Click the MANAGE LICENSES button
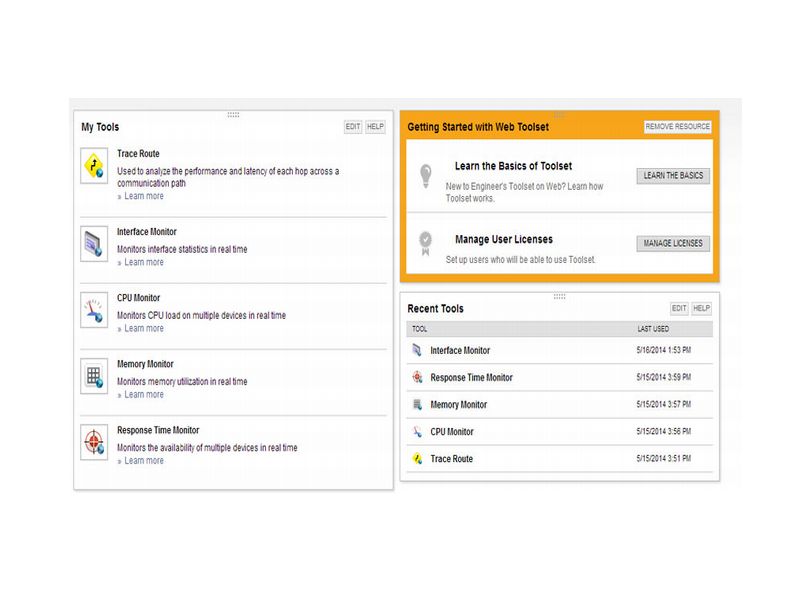Screen dimensions: 800x600 673,243
